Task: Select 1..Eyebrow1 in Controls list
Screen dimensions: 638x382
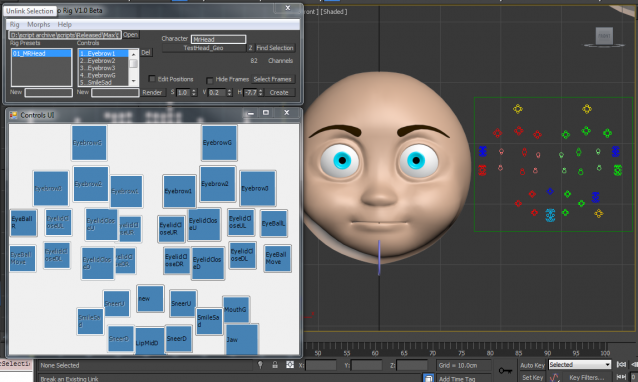Action: click(x=104, y=53)
